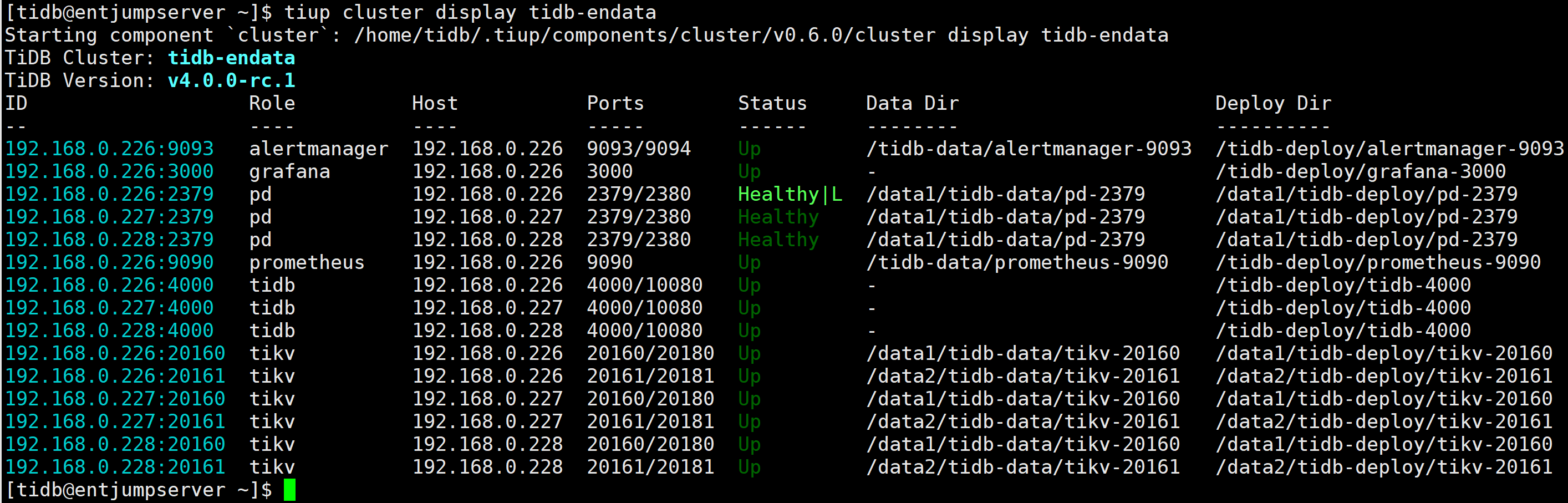Click the ID 192.168.0.228:2379
Screen dimensions: 1568x503
click(x=110, y=240)
